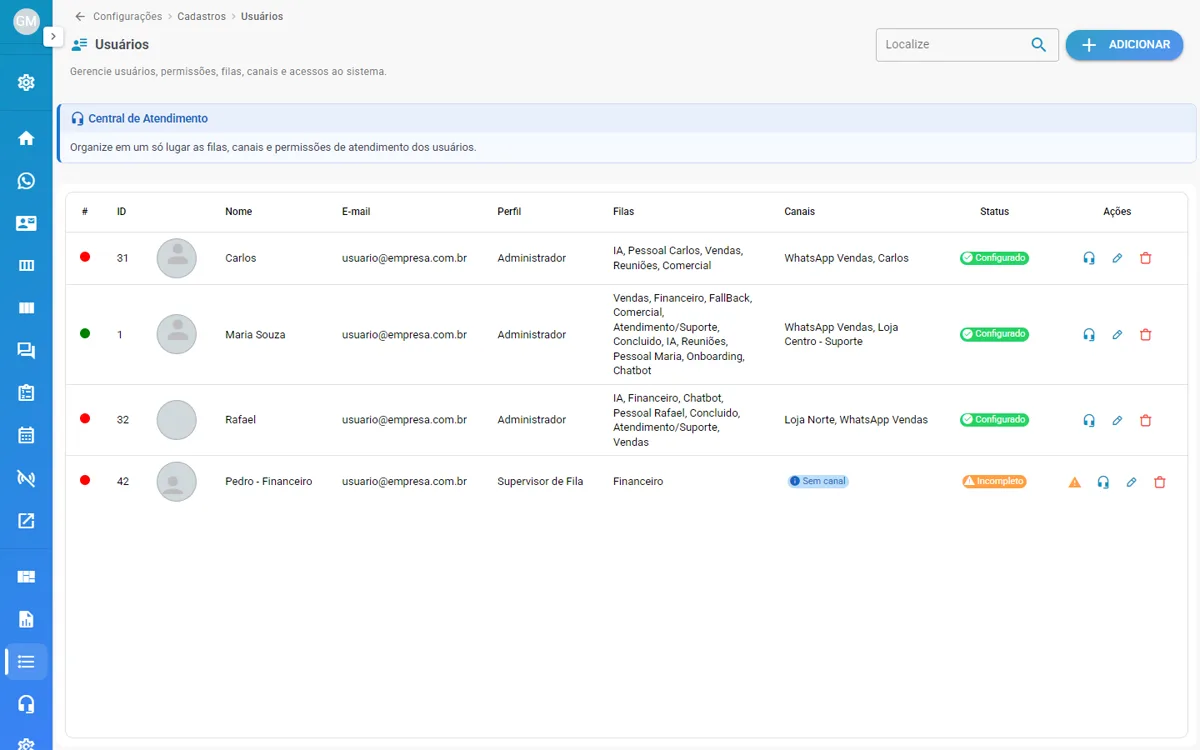Screen dimensions: 1200x750
Task: Delete Carlos using the trash icon
Action: (x=1146, y=258)
